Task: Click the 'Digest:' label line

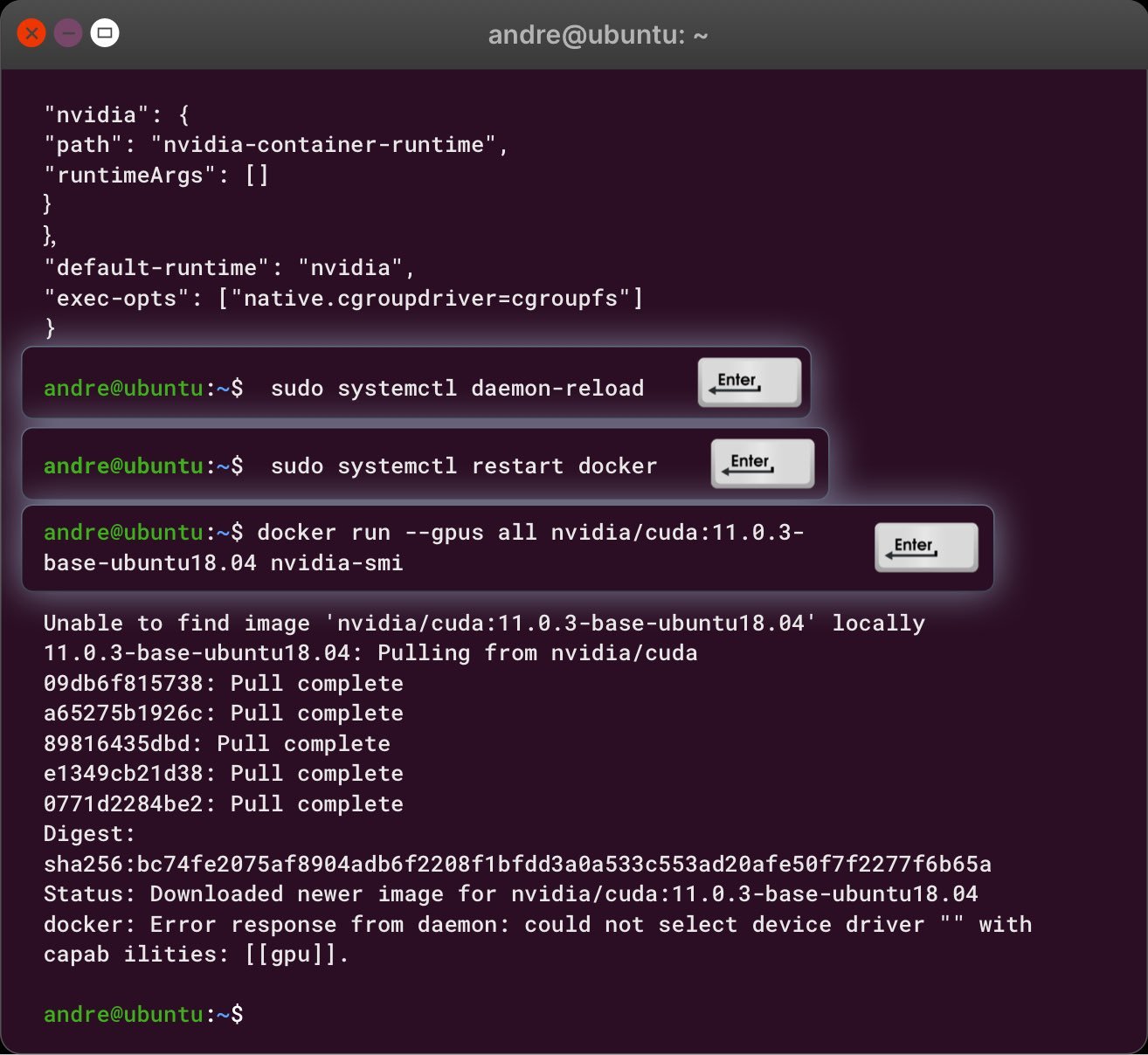Action: pos(90,833)
